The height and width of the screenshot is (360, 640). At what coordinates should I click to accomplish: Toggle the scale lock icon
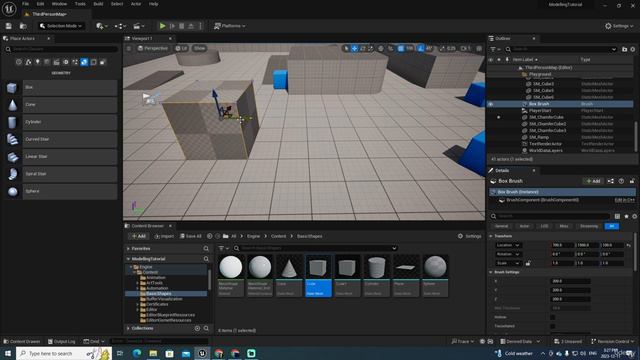[x=528, y=263]
